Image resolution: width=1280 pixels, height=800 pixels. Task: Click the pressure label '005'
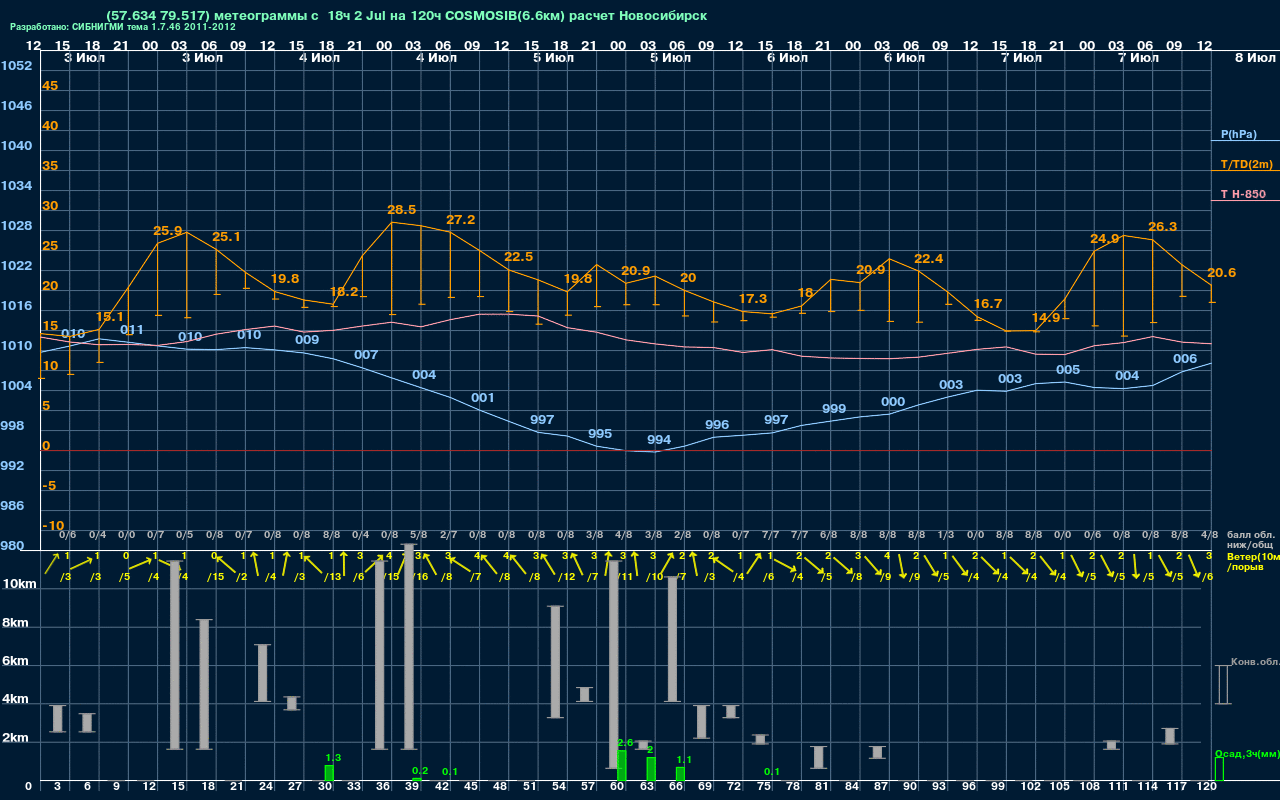pos(1068,370)
